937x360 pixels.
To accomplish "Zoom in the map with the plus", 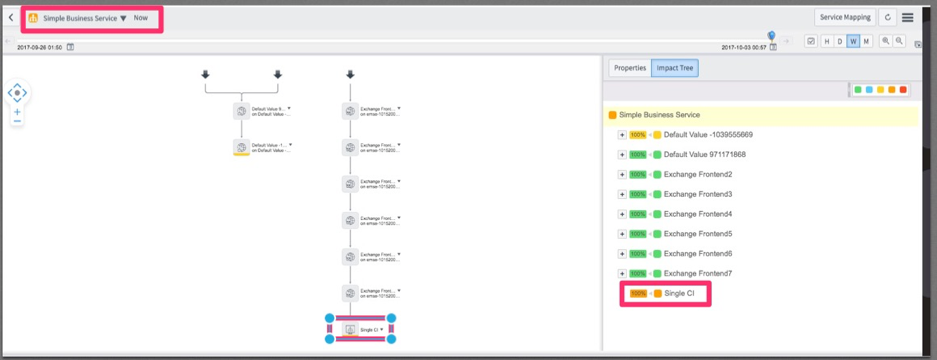I will [17, 112].
